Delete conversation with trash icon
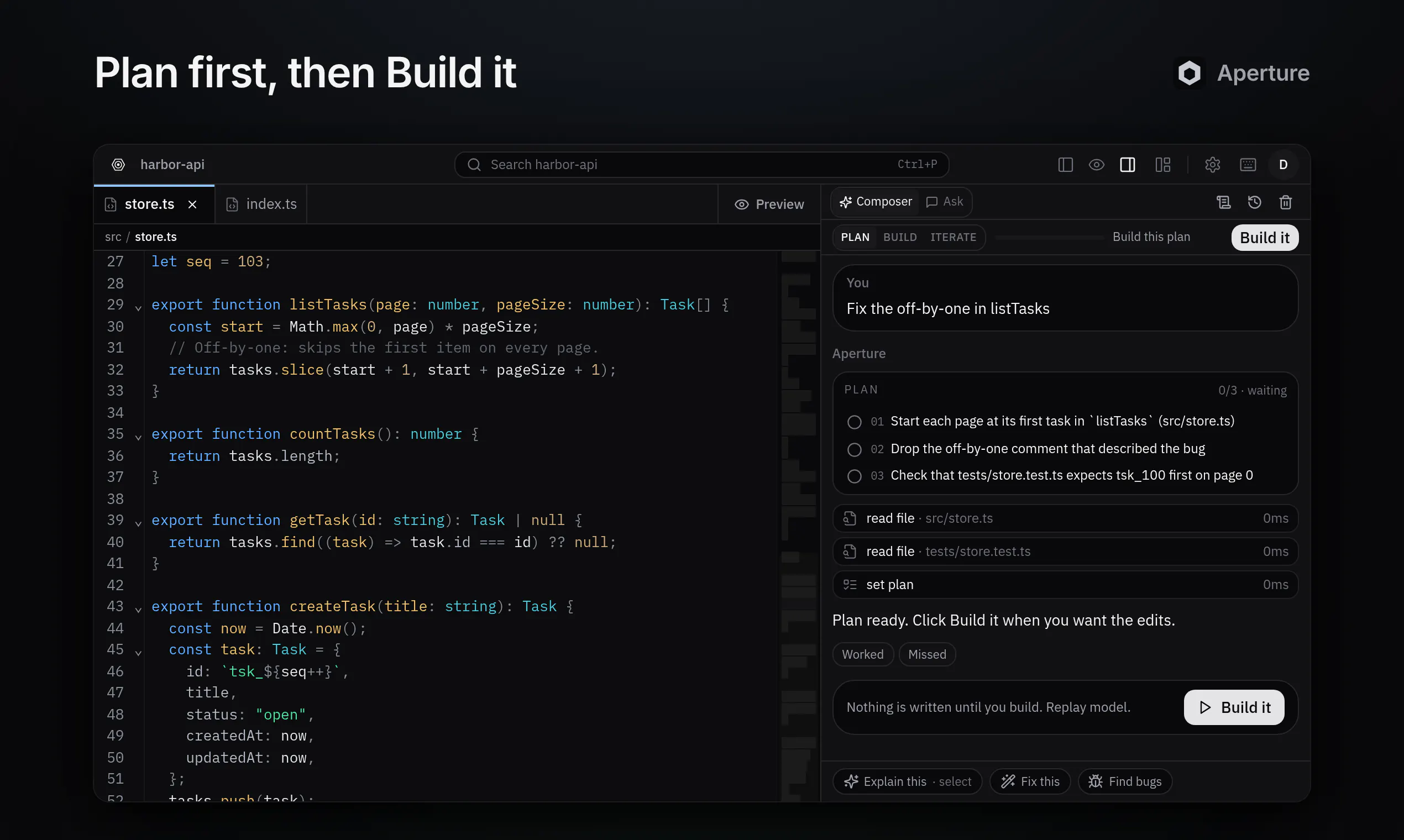This screenshot has width=1404, height=840. click(x=1286, y=202)
